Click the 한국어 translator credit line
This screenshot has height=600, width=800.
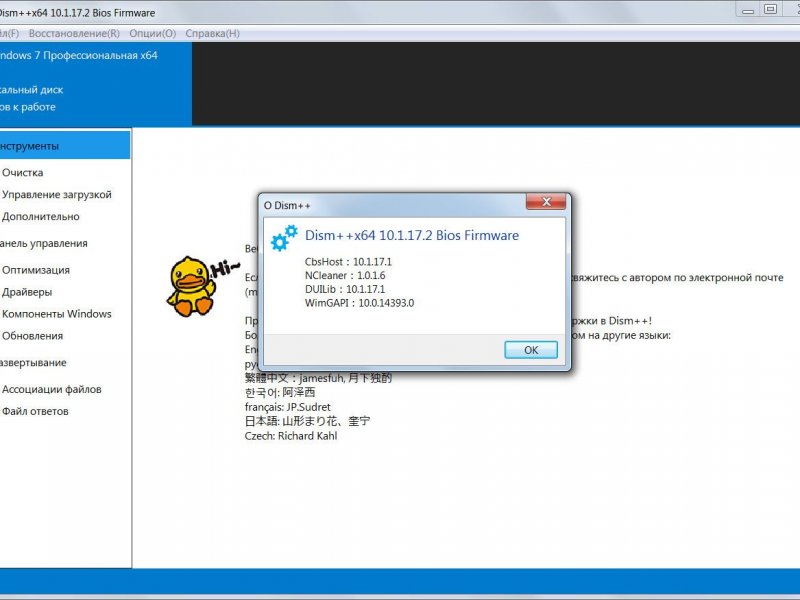(x=280, y=392)
